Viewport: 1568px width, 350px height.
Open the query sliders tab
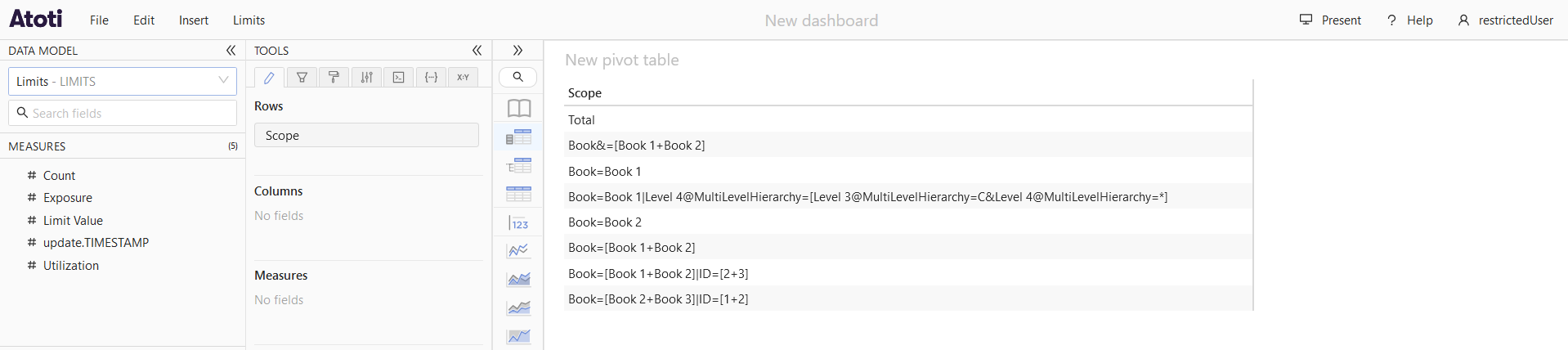point(366,78)
